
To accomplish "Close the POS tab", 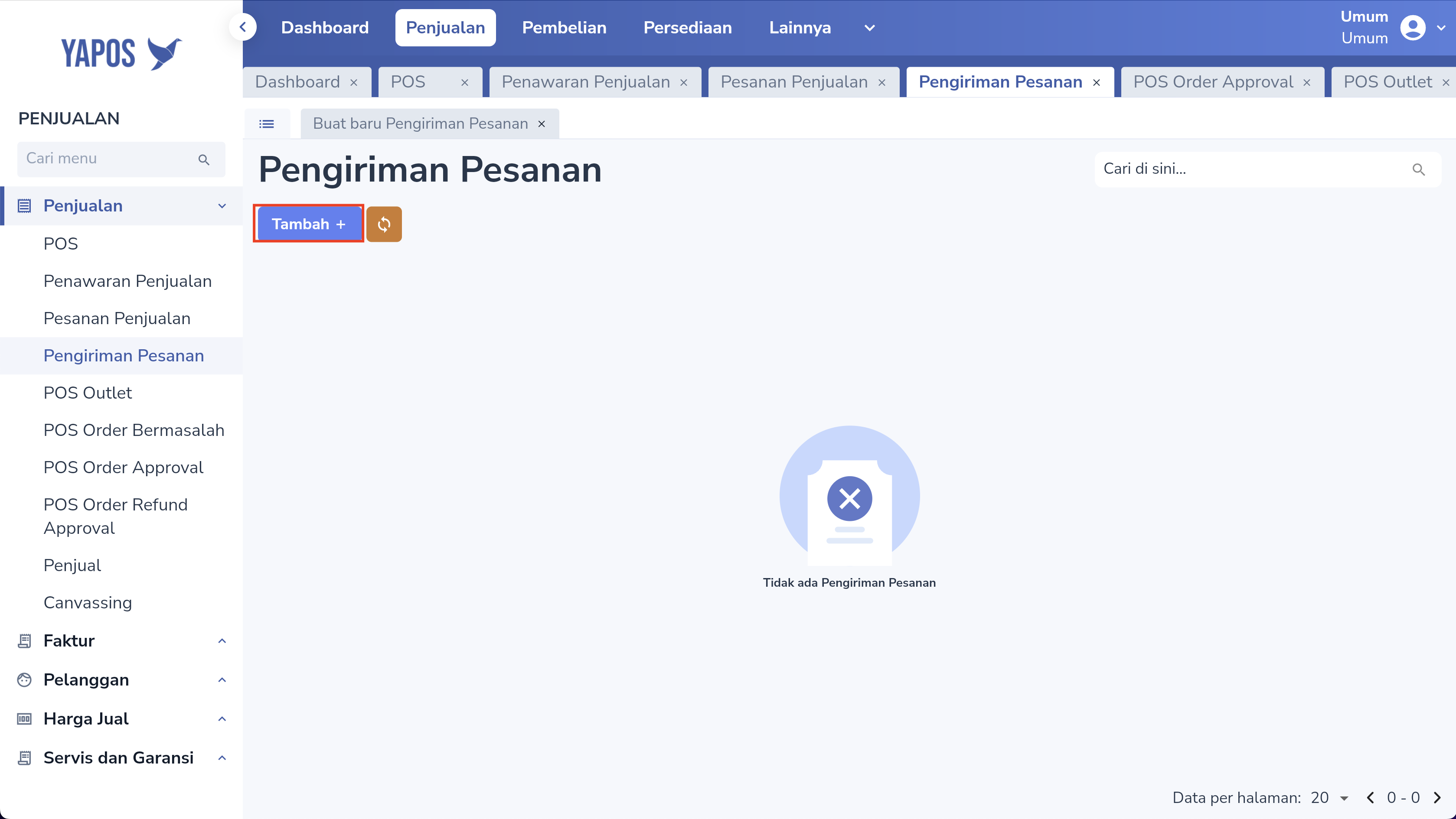I will coord(465,82).
